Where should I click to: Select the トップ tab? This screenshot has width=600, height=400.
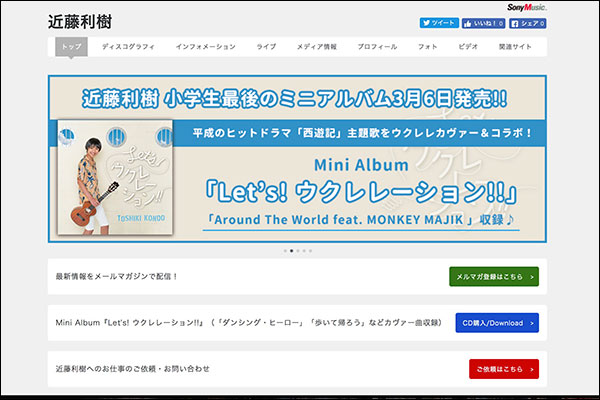[71, 47]
